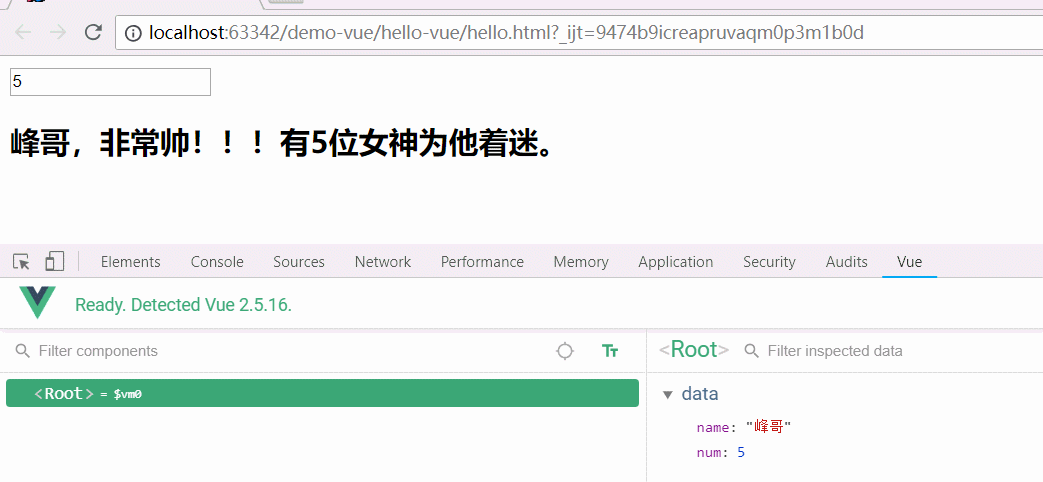The image size is (1043, 482).
Task: Open the Network tab
Action: click(x=382, y=262)
